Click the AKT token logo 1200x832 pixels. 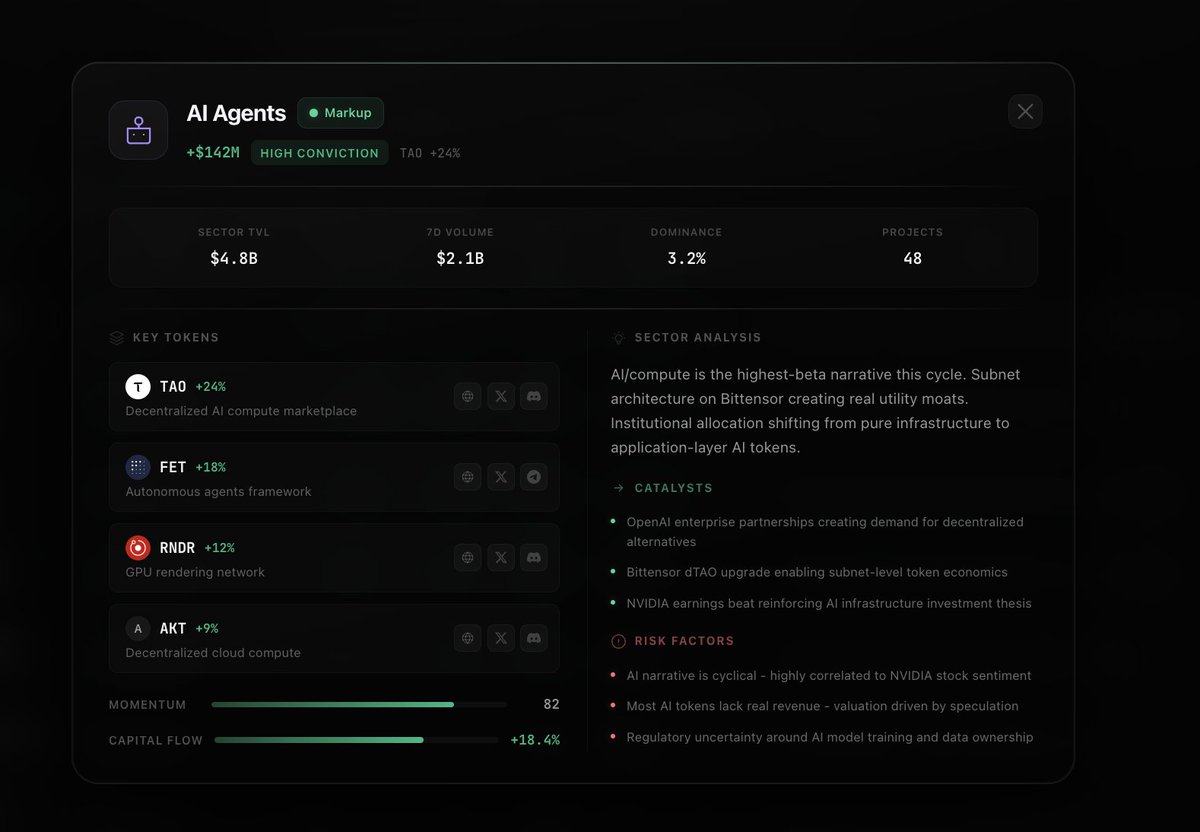click(138, 628)
